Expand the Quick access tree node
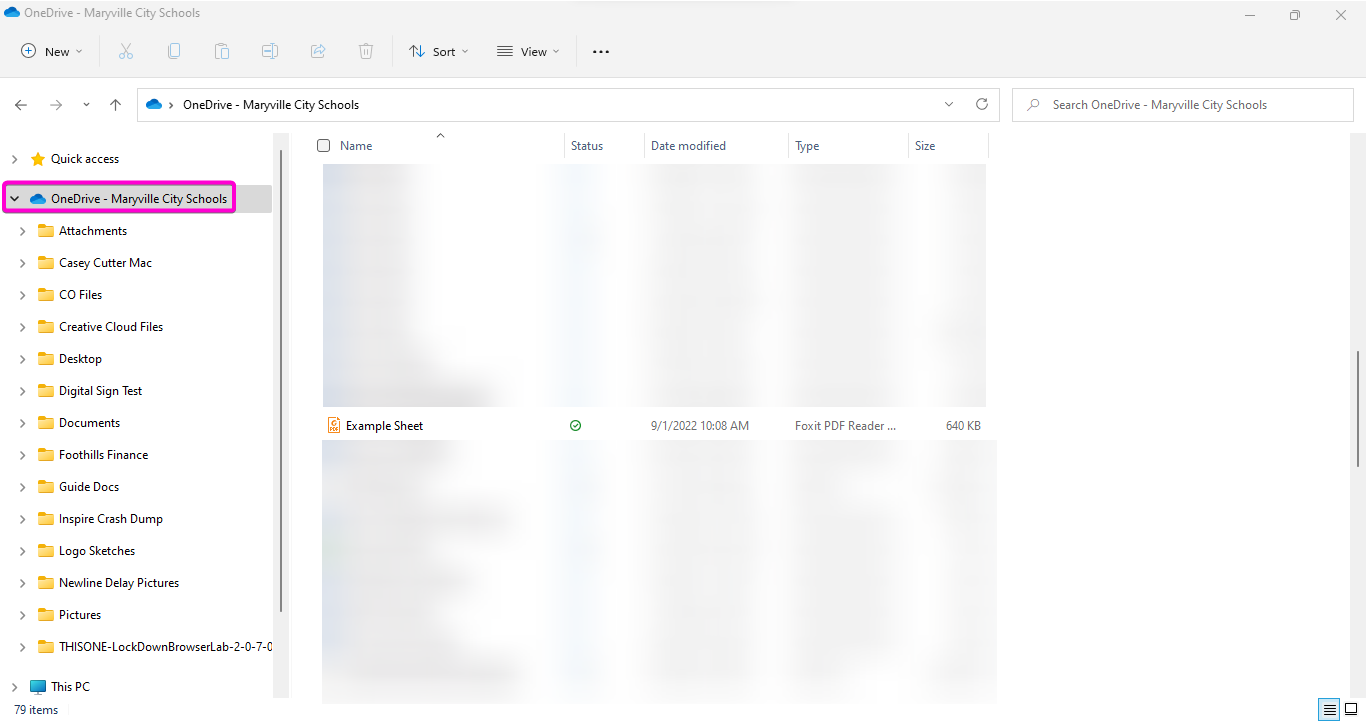The width and height of the screenshot is (1366, 721). 14,159
